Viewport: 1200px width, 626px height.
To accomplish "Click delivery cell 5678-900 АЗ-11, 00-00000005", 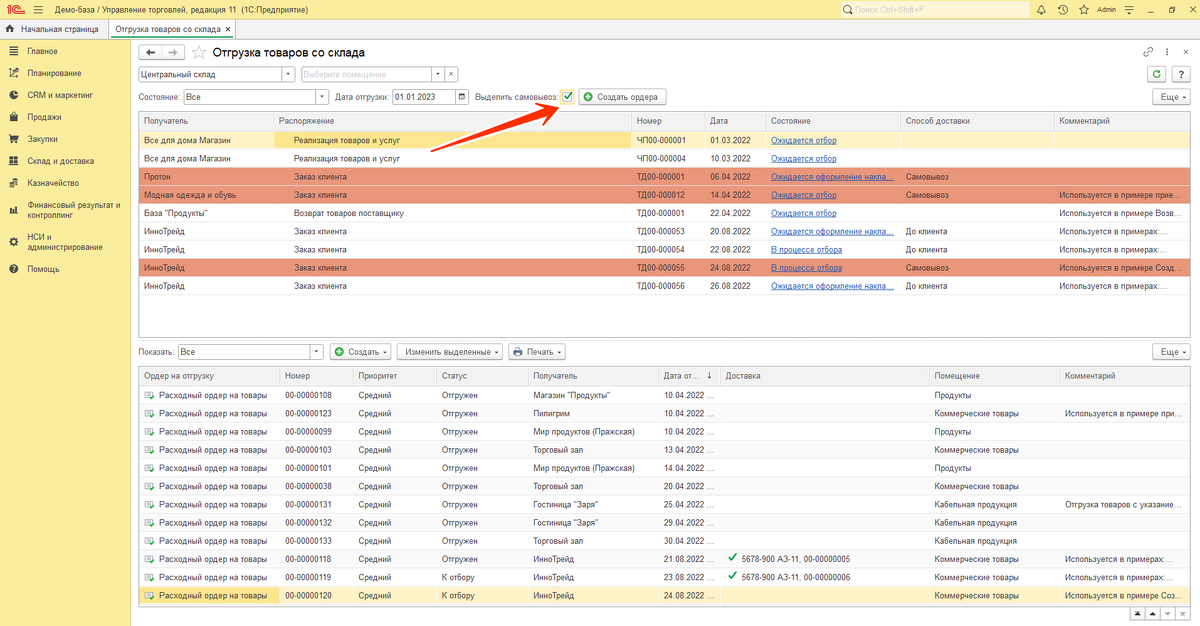I will [x=825, y=559].
